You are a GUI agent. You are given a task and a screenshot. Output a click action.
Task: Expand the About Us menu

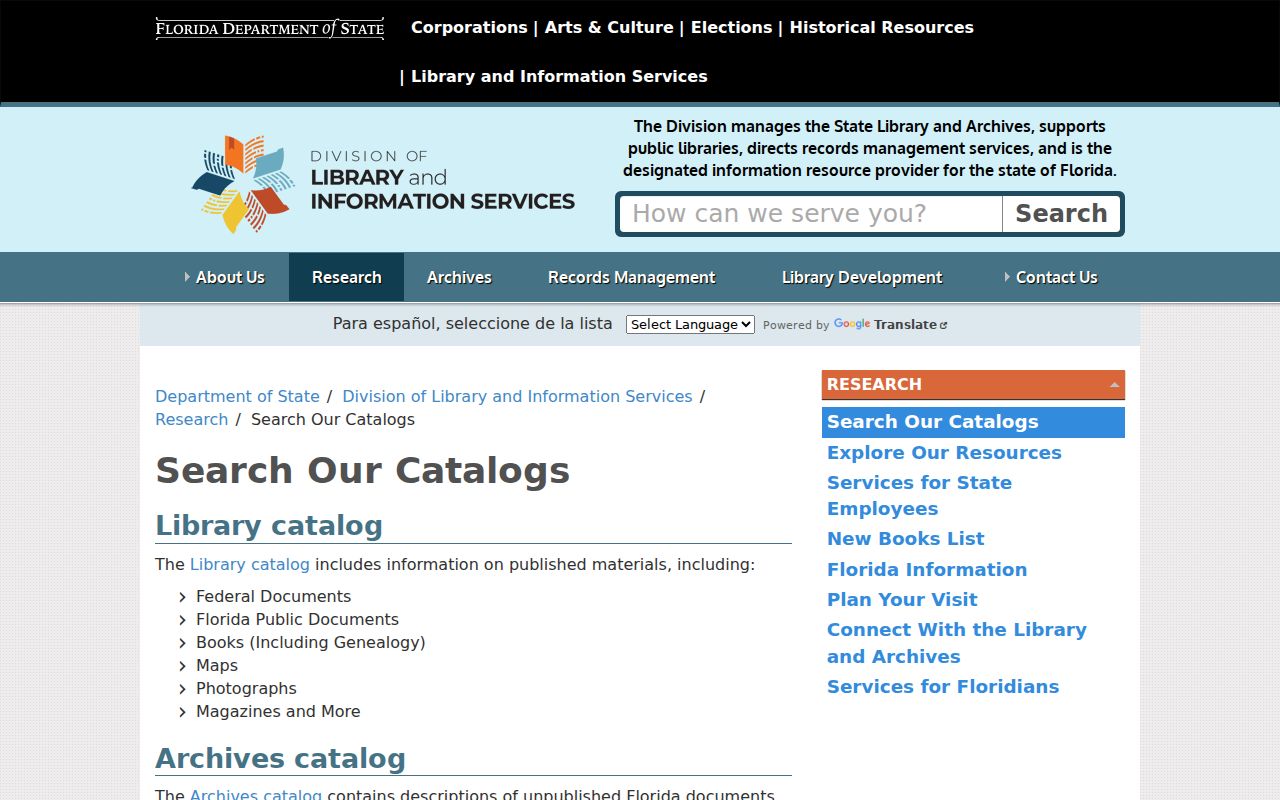tap(225, 277)
